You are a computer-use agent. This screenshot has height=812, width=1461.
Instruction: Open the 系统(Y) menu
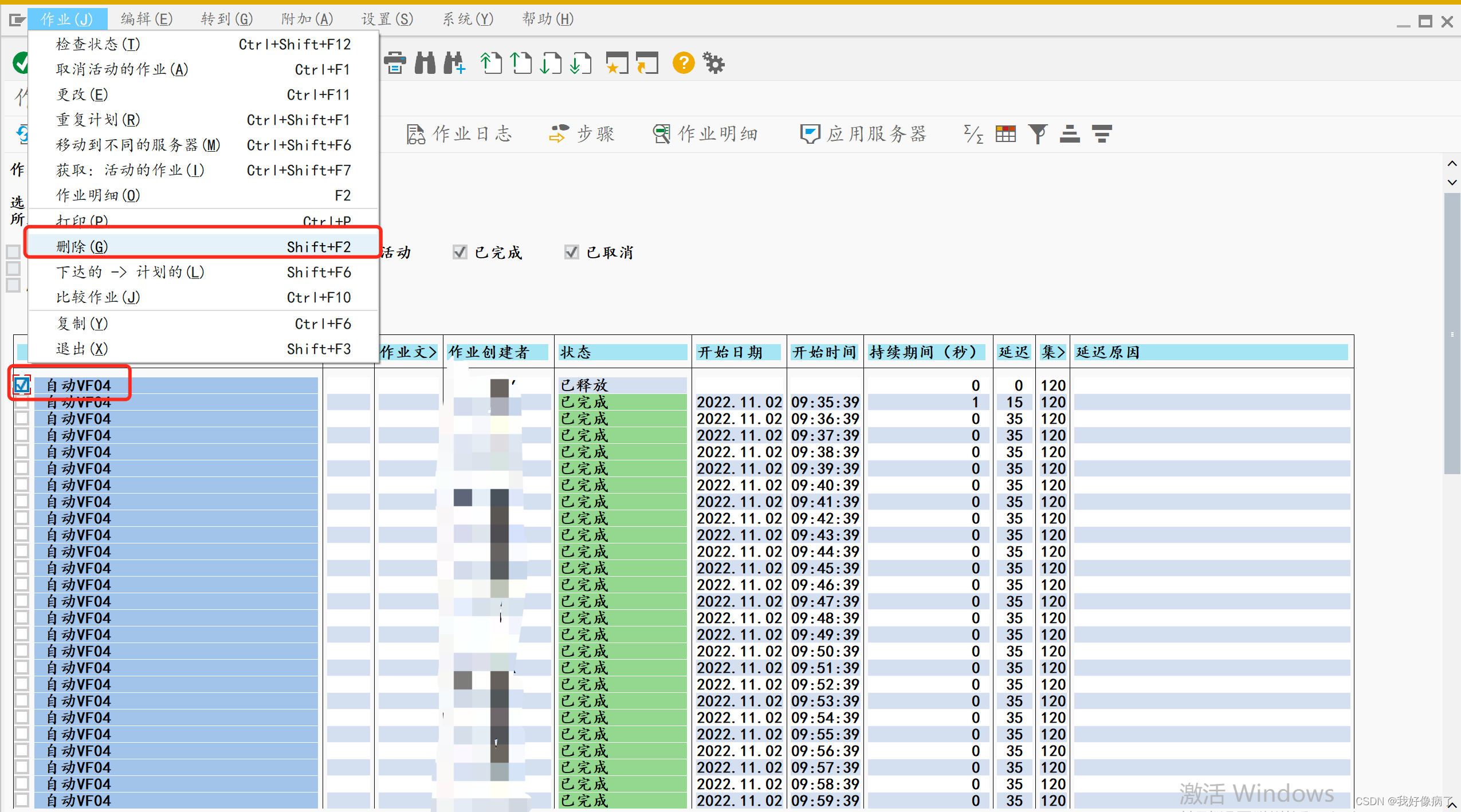467,19
